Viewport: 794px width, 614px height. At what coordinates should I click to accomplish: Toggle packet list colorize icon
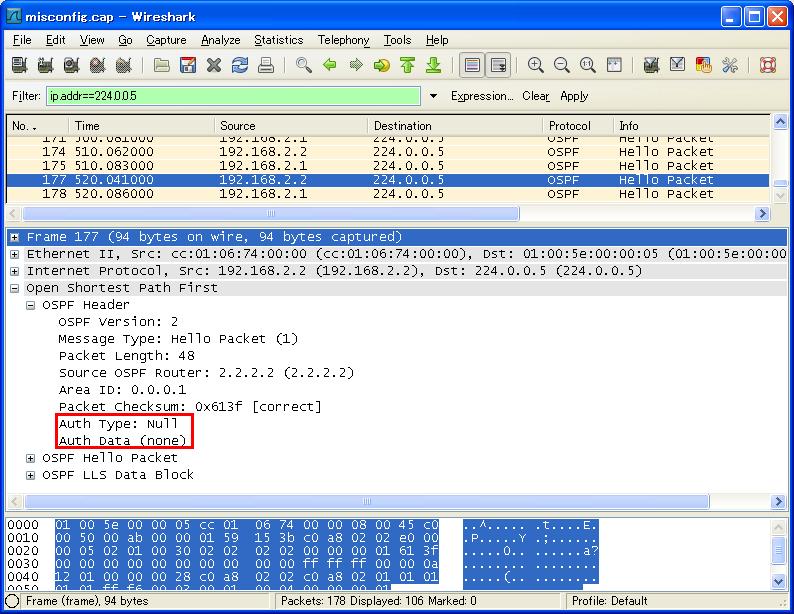click(x=472, y=65)
